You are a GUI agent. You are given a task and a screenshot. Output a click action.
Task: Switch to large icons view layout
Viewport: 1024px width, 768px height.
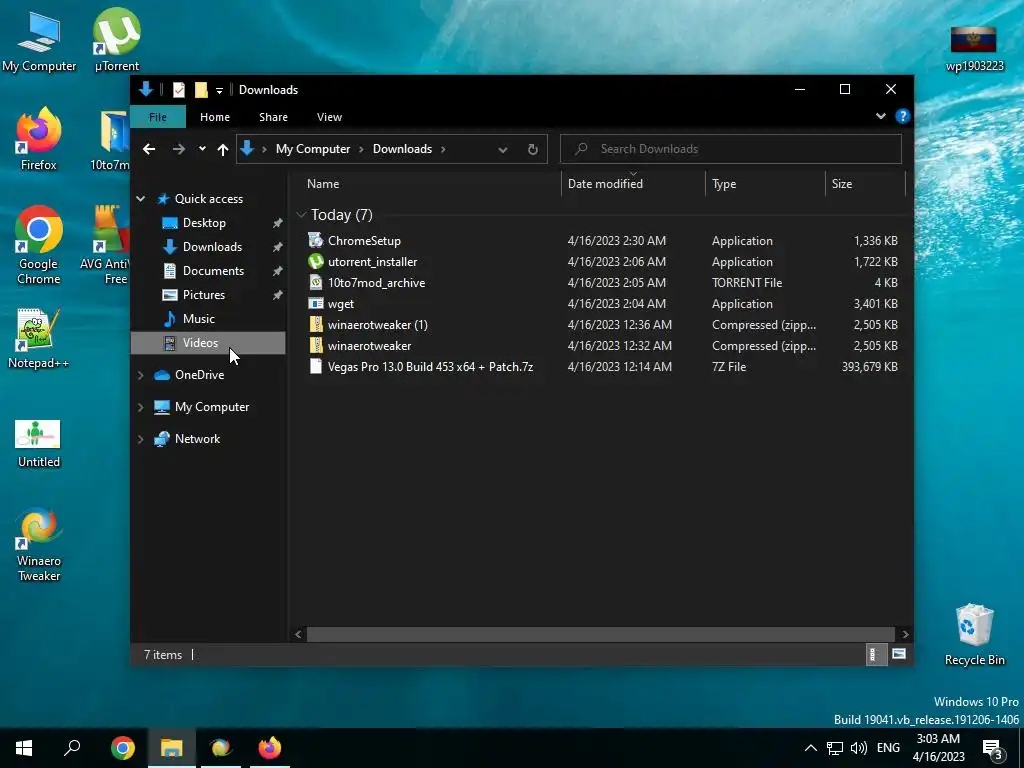899,654
